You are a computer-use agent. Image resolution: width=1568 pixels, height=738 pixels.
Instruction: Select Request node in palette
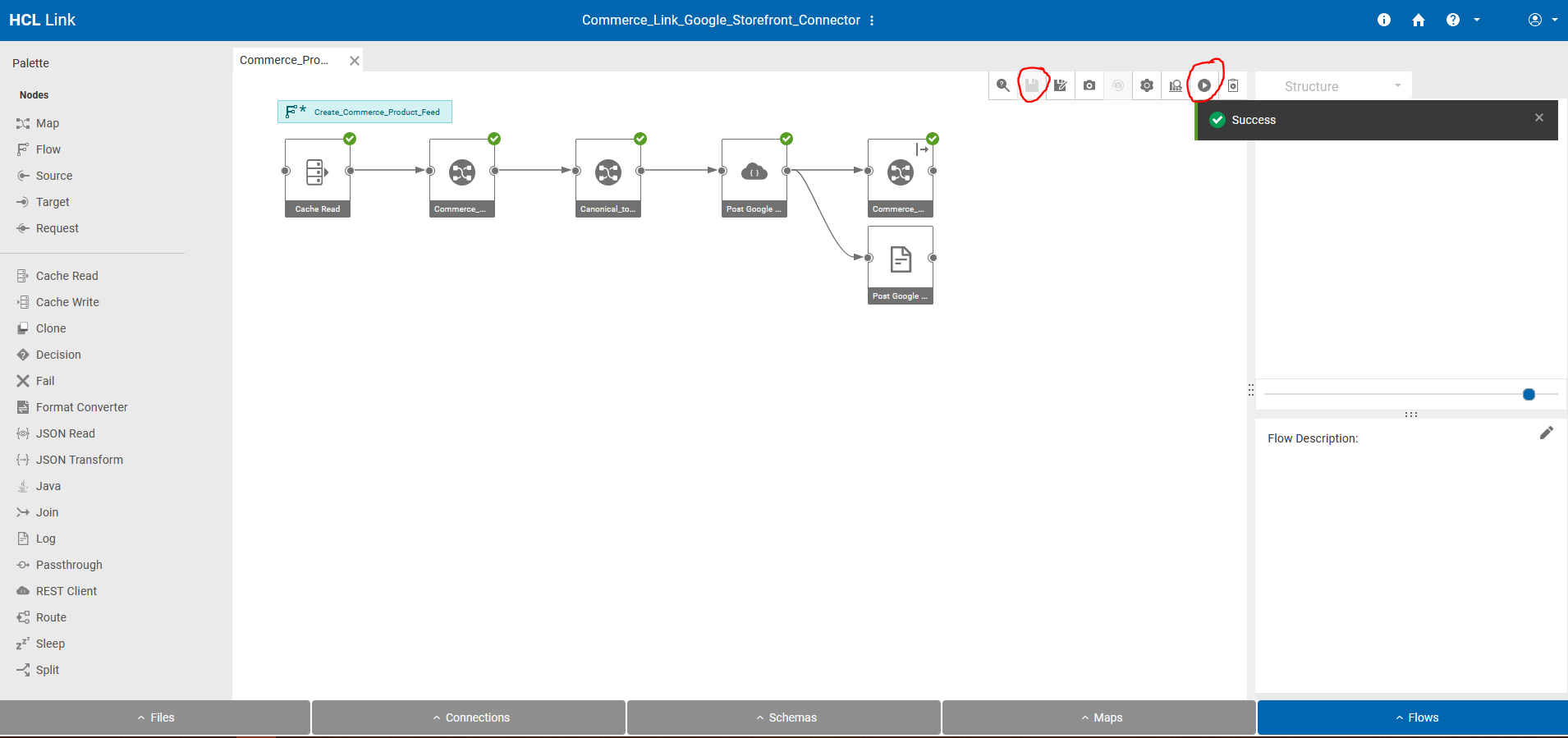48,228
